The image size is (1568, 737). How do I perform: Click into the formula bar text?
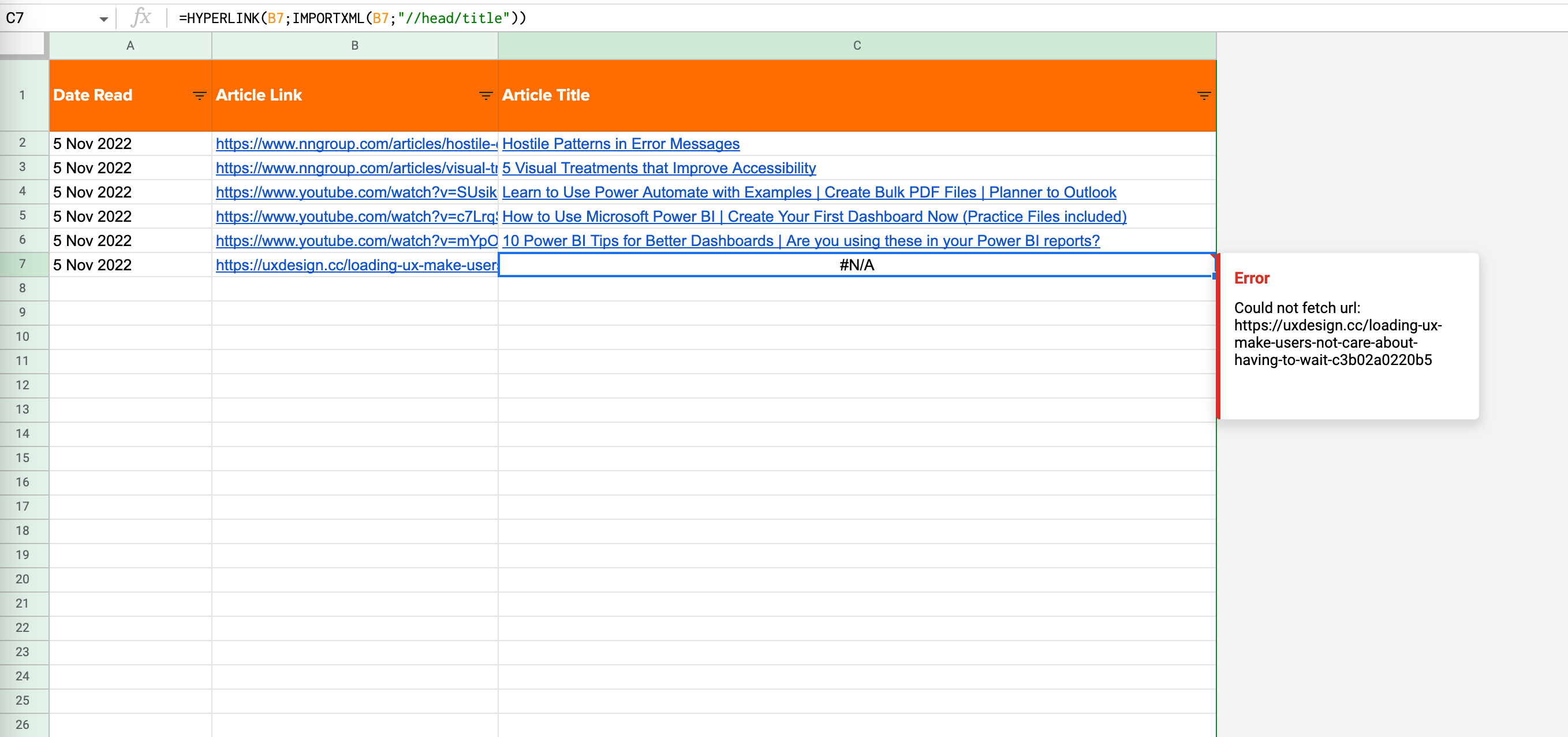[352, 18]
